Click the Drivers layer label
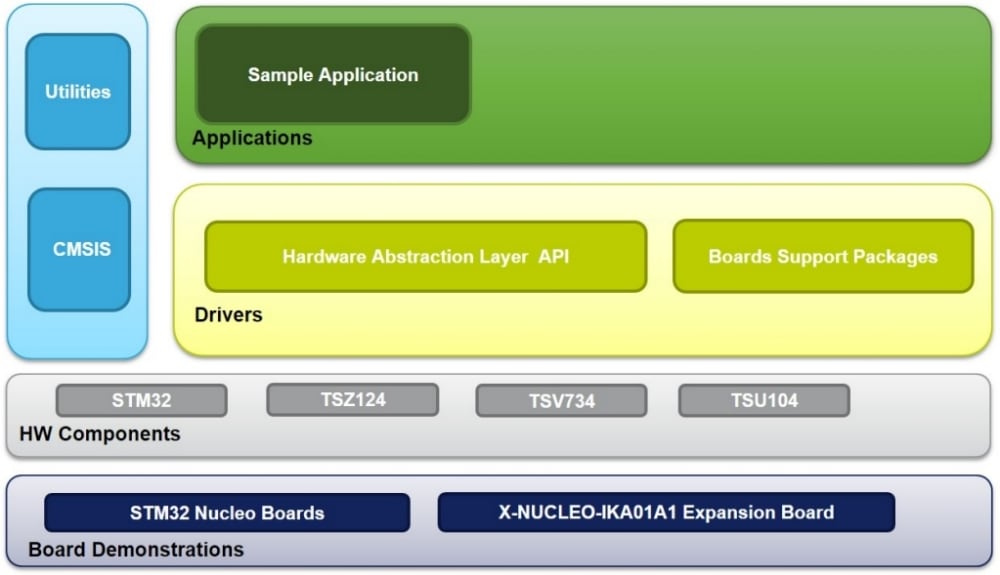The width and height of the screenshot is (1000, 575). click(x=228, y=315)
